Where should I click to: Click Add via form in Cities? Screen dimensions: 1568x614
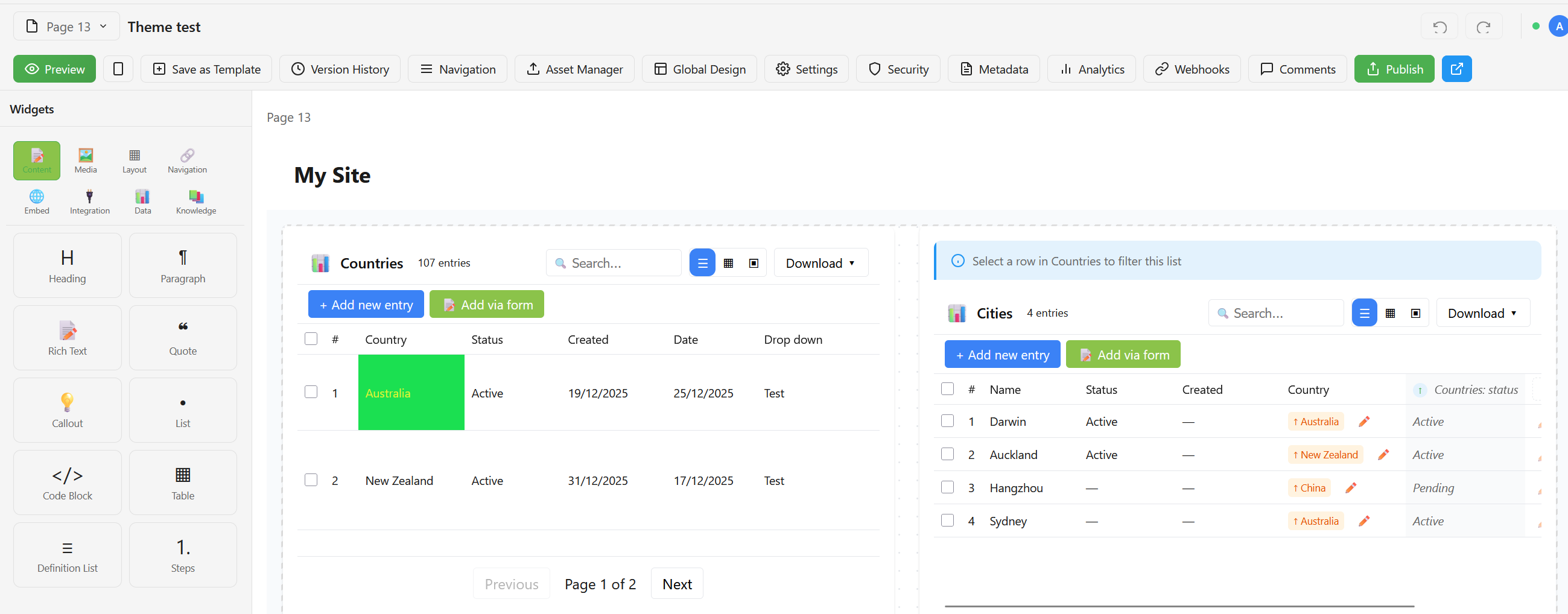click(x=1123, y=354)
